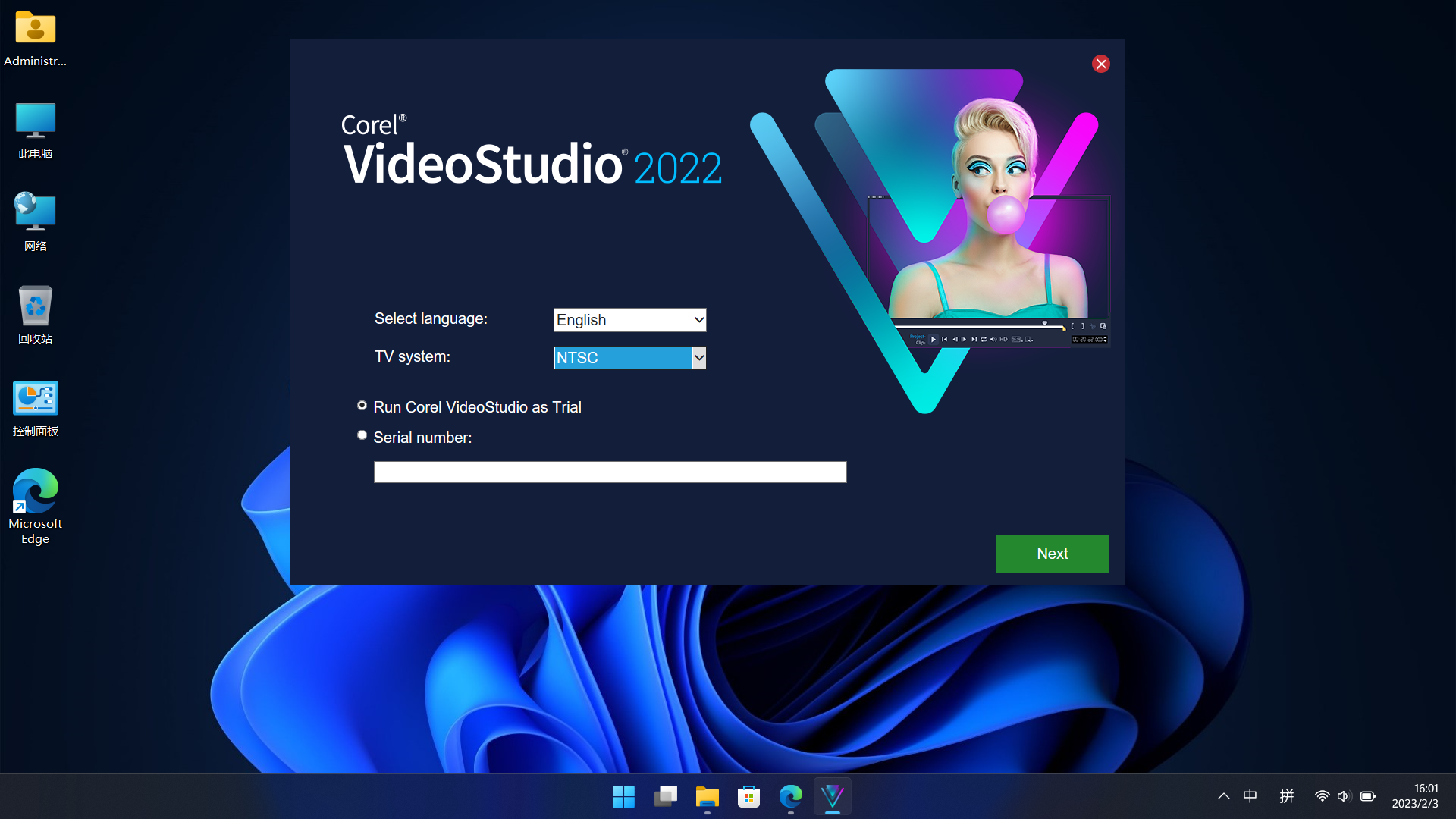The image size is (1456, 819).
Task: Open the Select language dropdown
Action: click(629, 320)
